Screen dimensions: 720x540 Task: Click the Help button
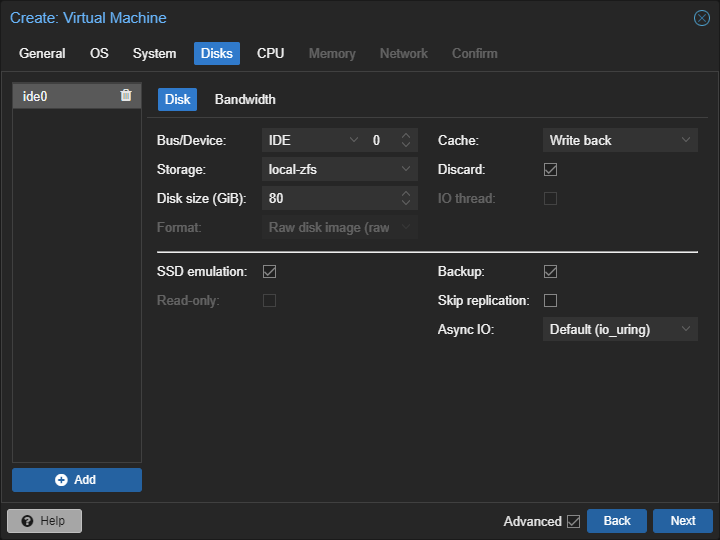coord(45,521)
